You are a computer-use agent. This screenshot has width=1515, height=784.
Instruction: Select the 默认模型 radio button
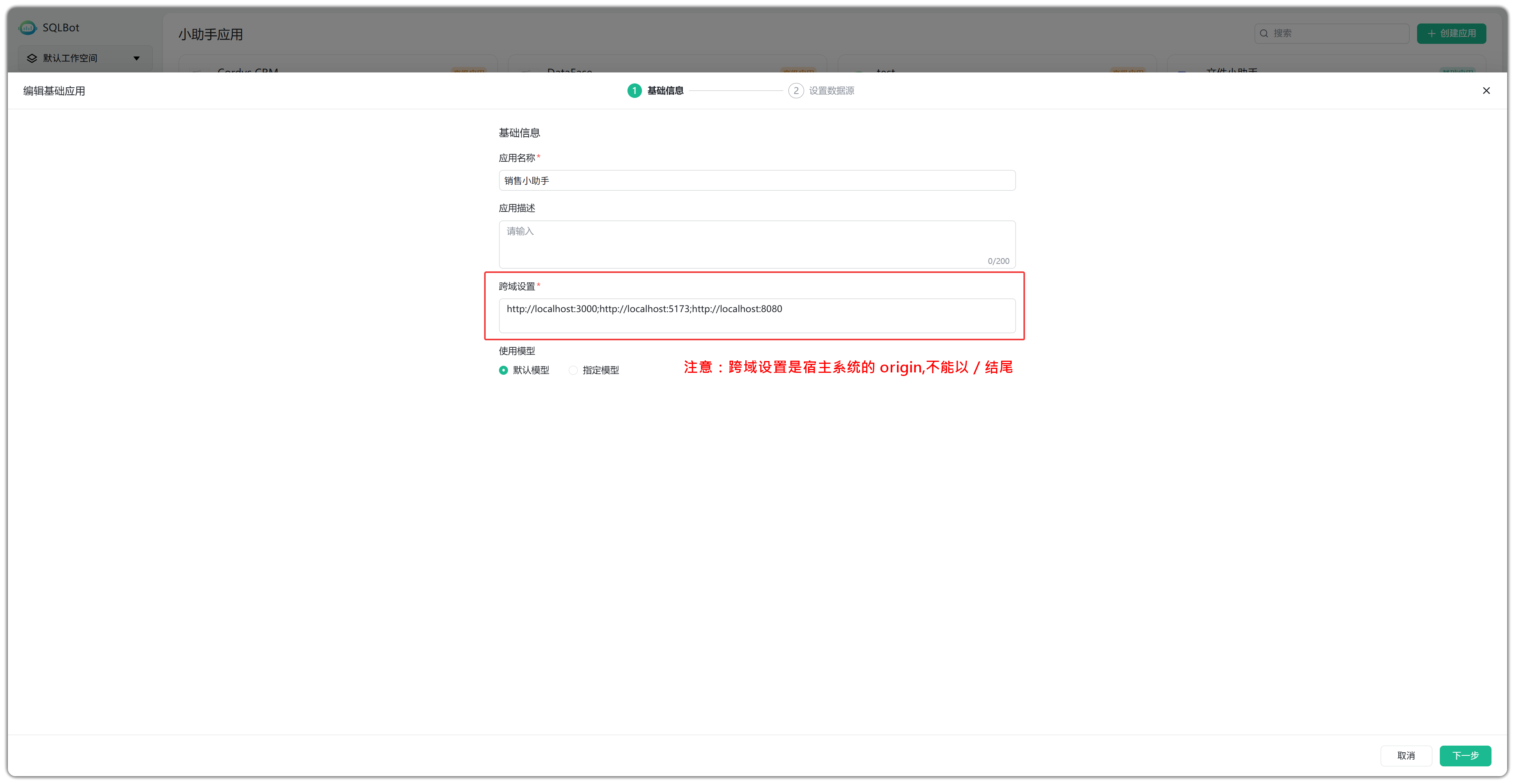503,370
